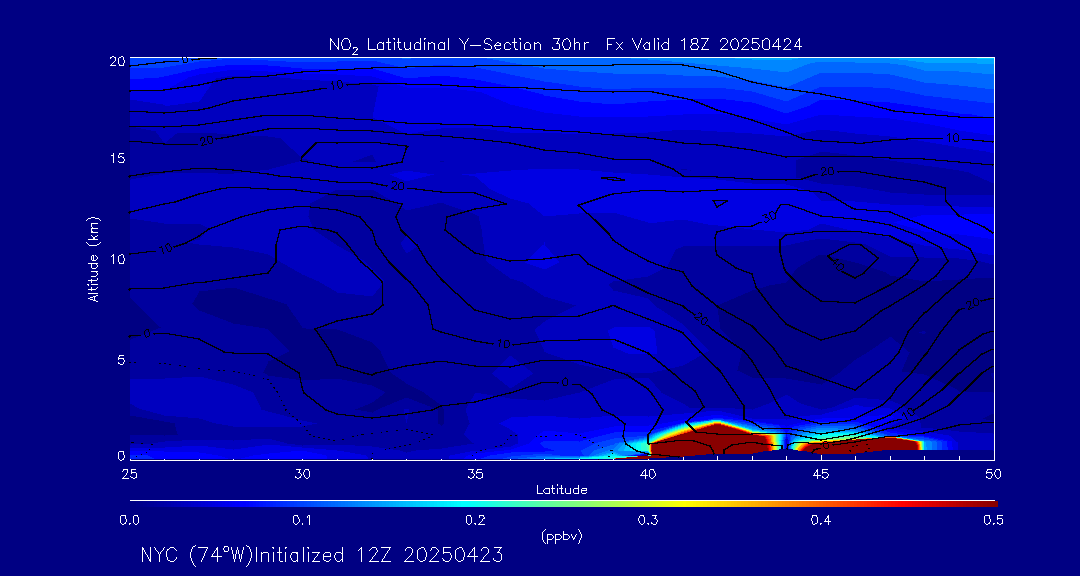Click the 'Latitude' x-axis label
This screenshot has height=576, width=1080.
(562, 490)
